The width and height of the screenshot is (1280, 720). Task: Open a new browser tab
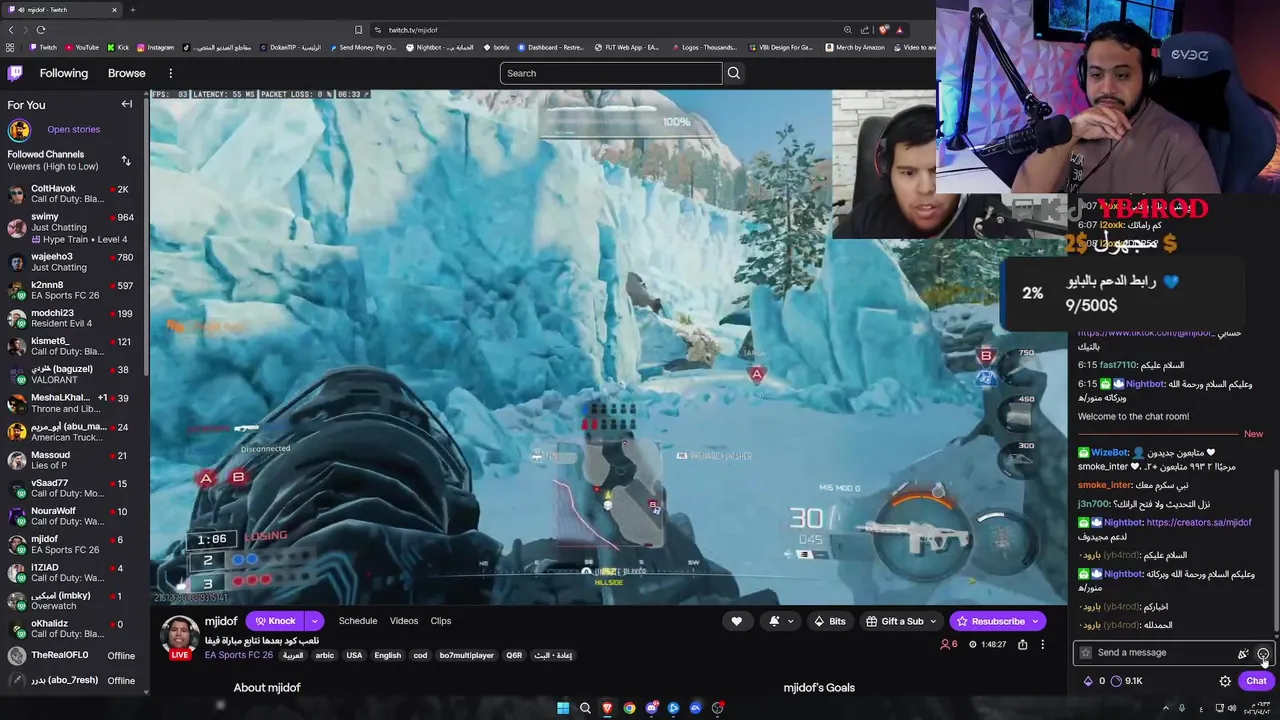(132, 10)
